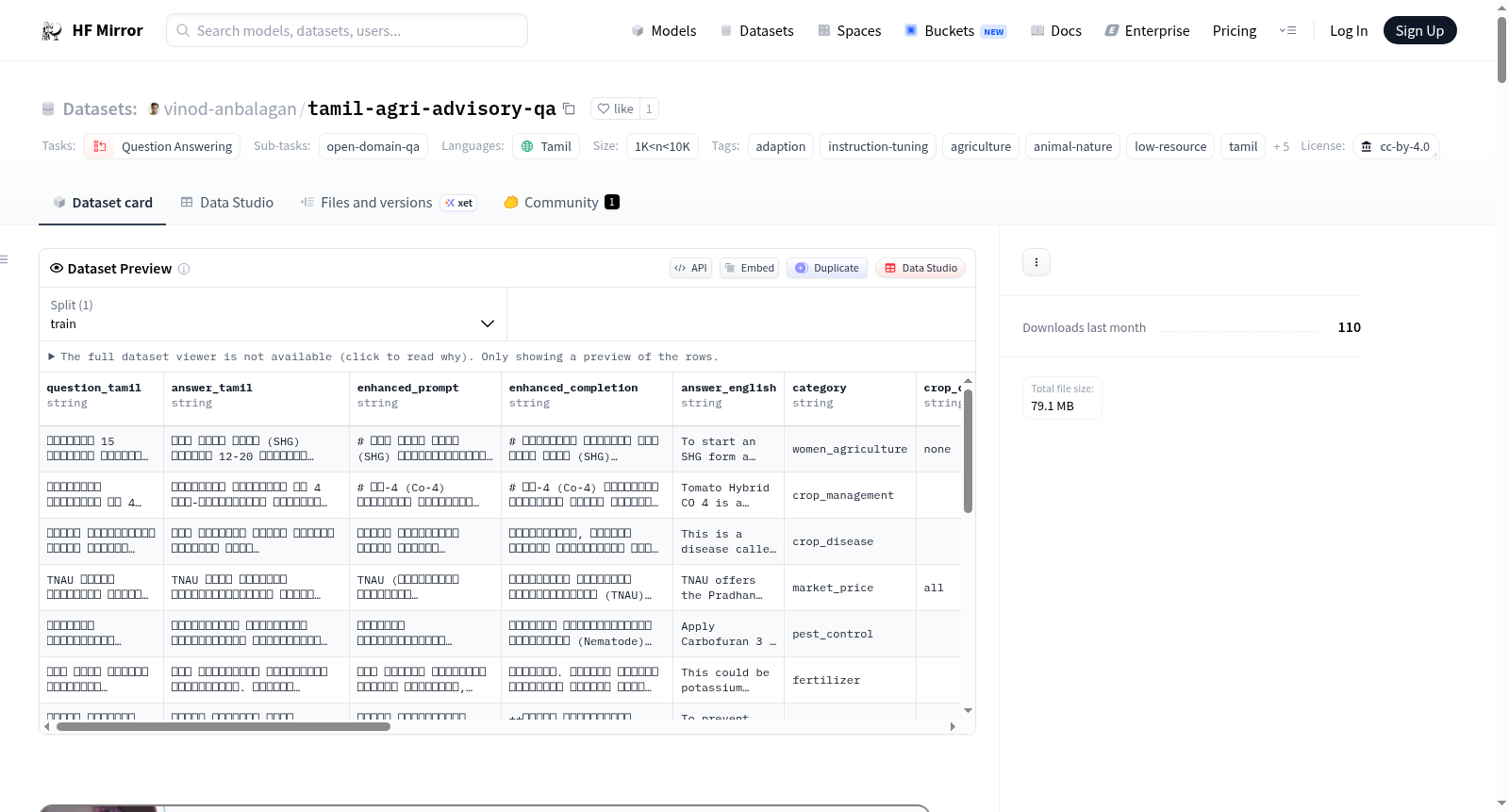Switch to the Dataset card tab
The height and width of the screenshot is (812, 1509).
(x=103, y=202)
